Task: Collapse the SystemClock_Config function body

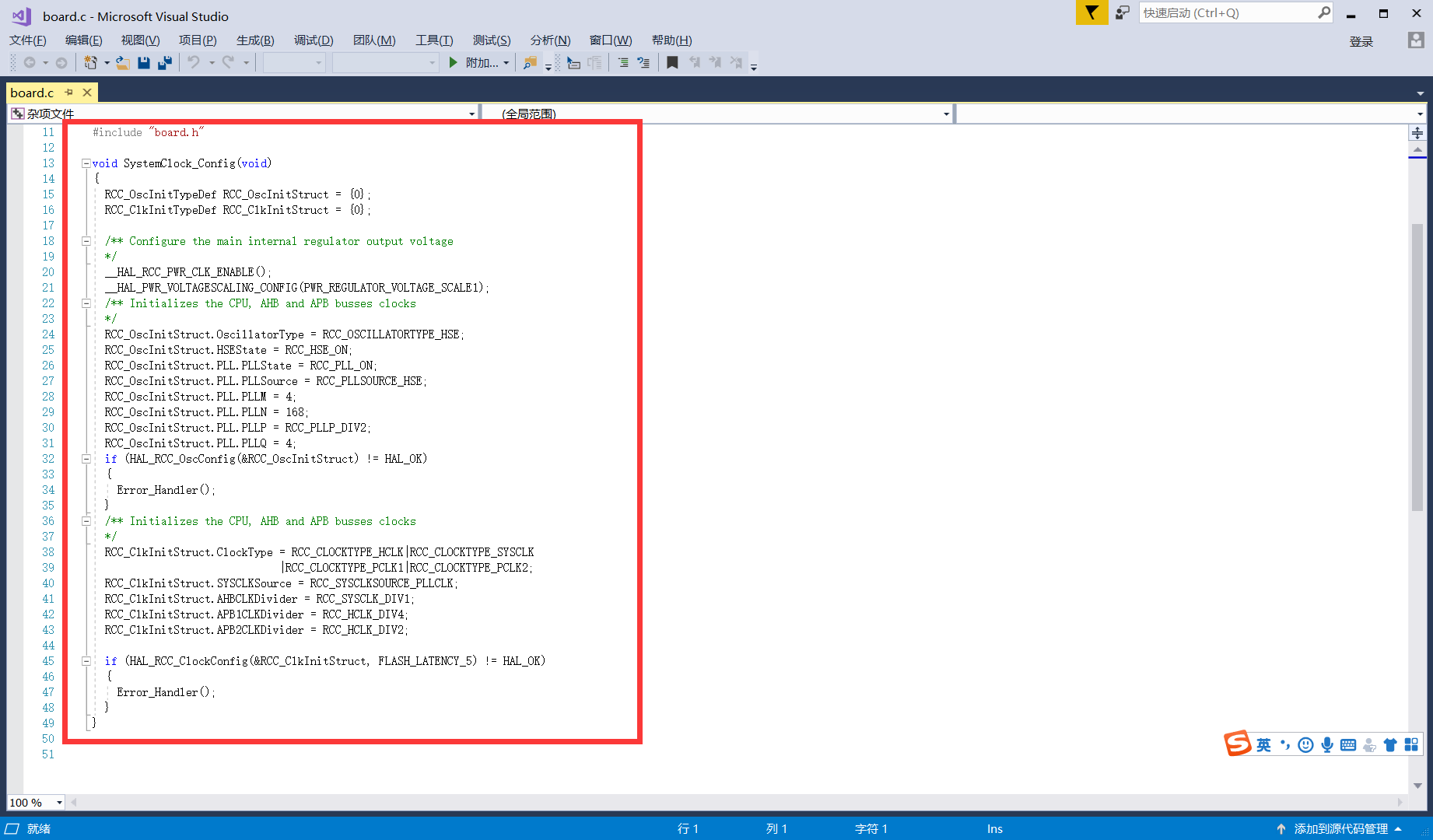Action: click(x=86, y=163)
